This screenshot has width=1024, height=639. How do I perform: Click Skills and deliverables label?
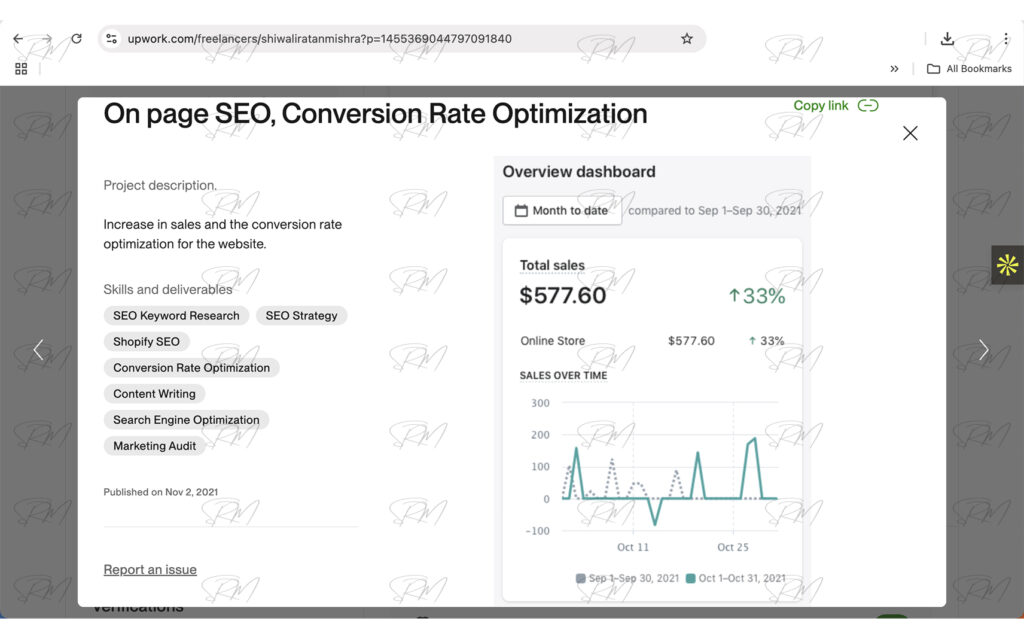(168, 289)
